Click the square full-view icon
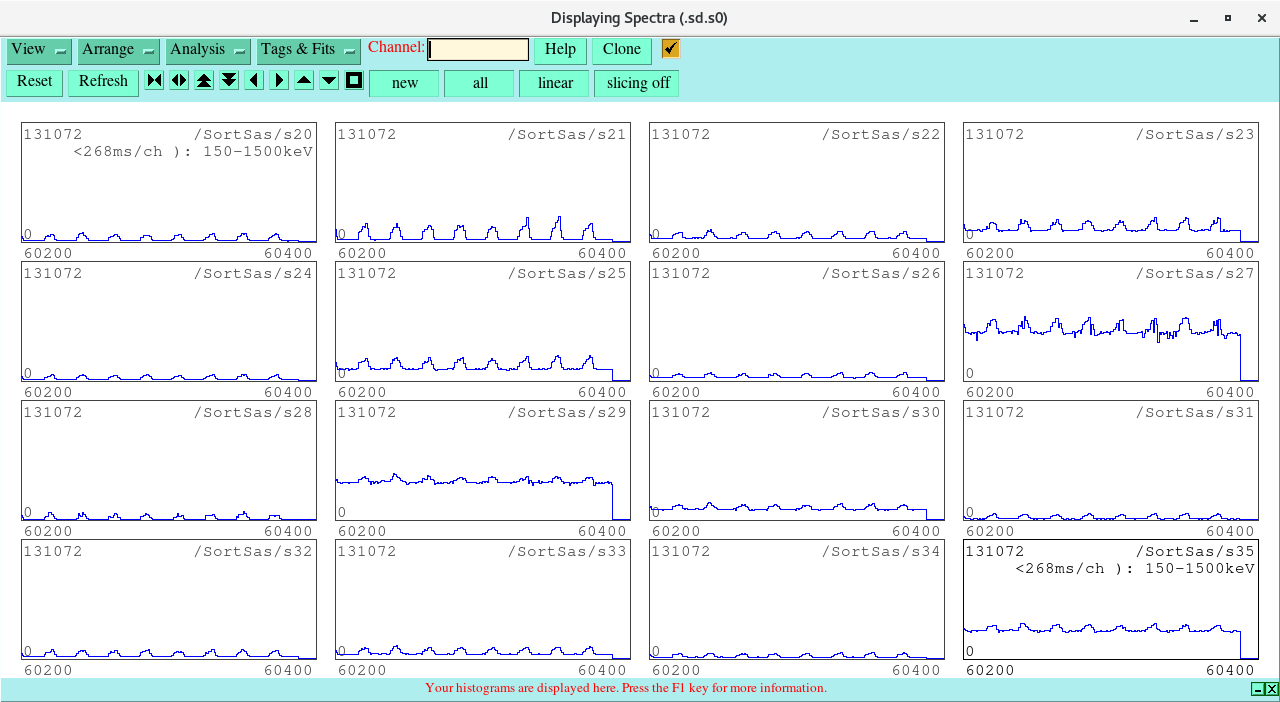 pyautogui.click(x=354, y=81)
